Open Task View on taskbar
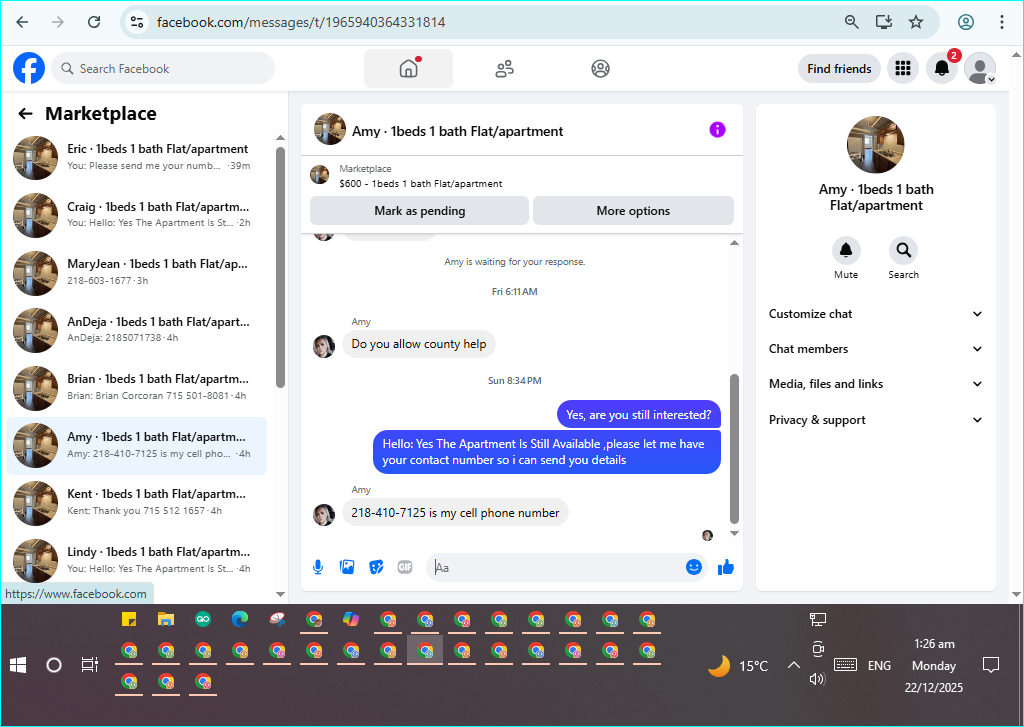 point(89,666)
